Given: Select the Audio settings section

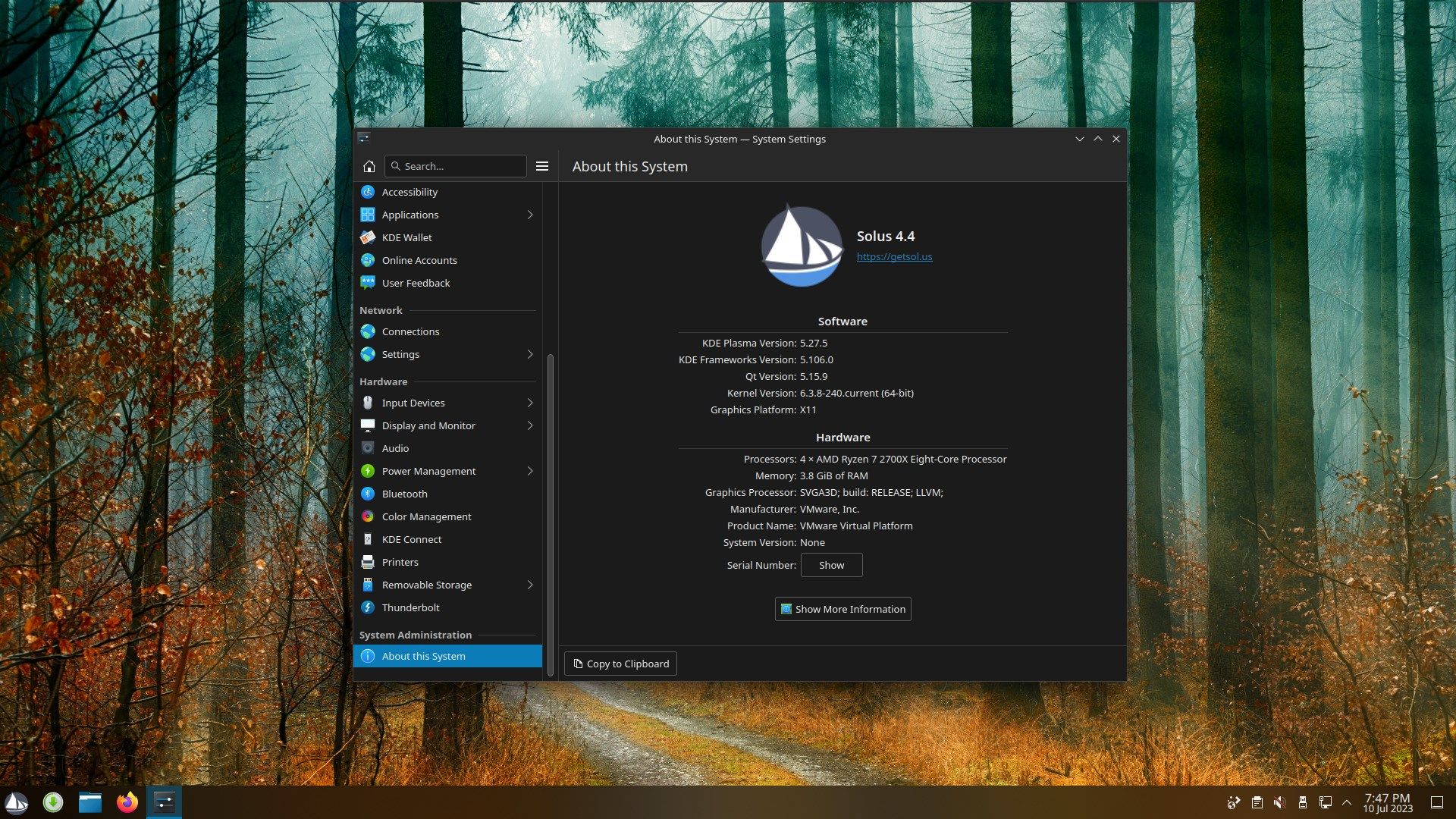Looking at the screenshot, I should pyautogui.click(x=395, y=448).
